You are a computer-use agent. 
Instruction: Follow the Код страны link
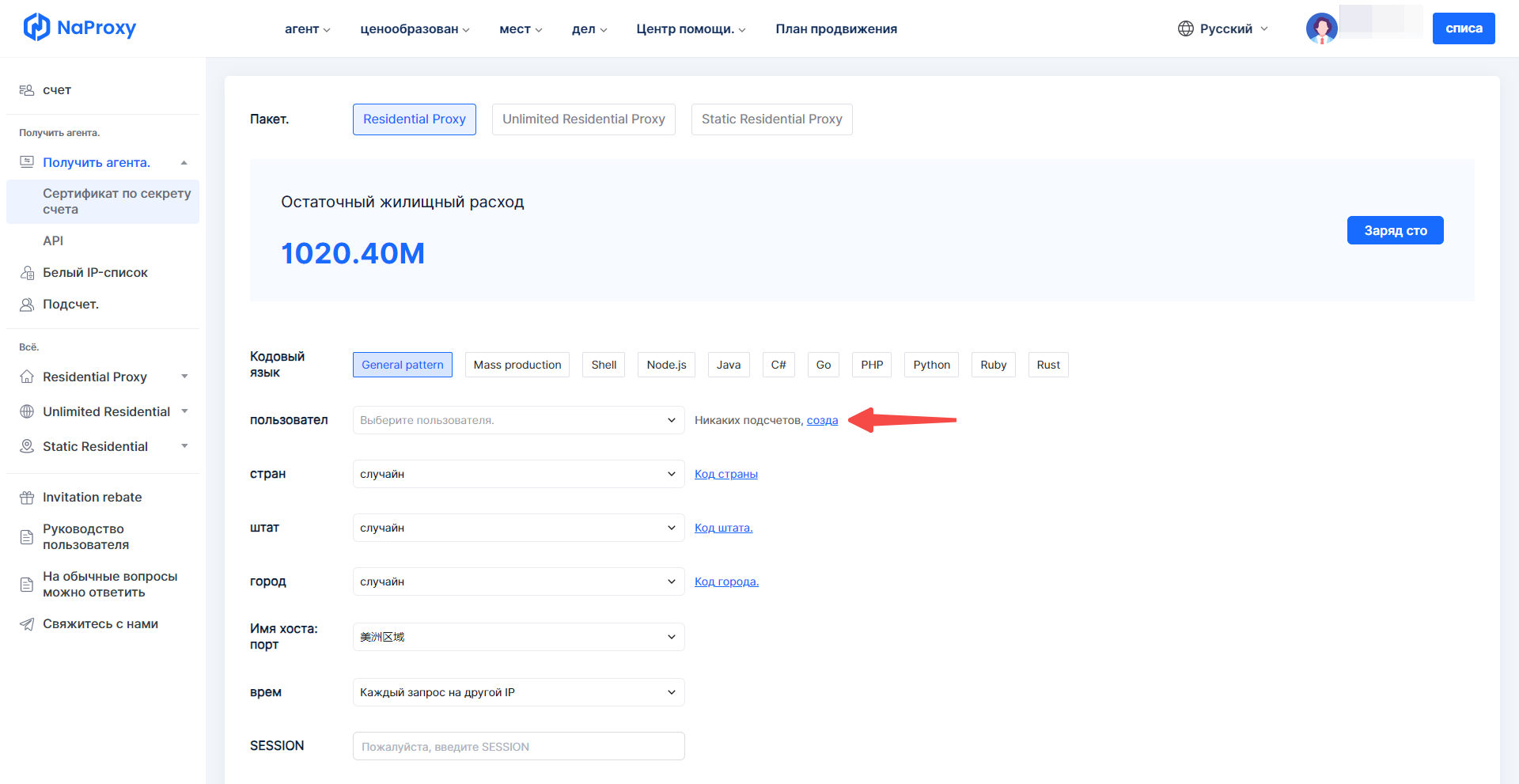point(725,474)
